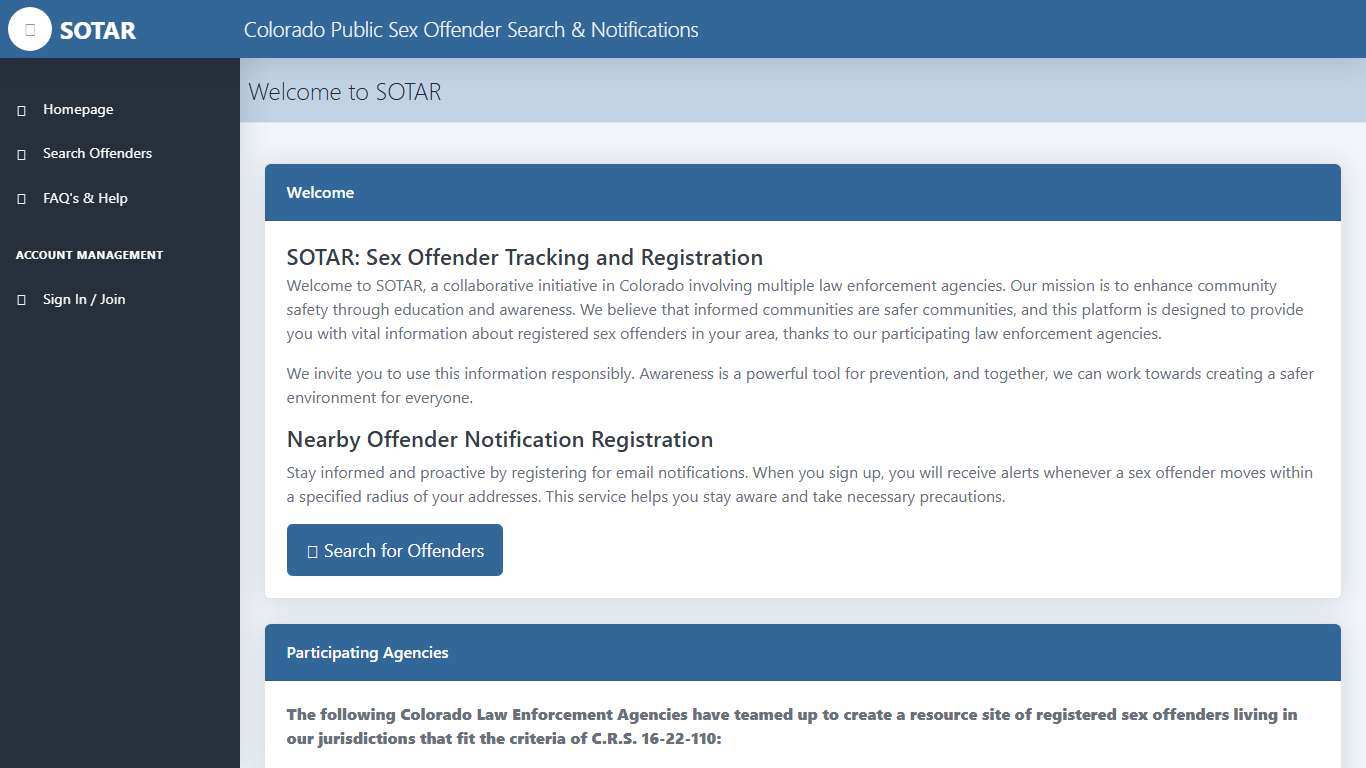Click the icon beside Homepage in sidebar
This screenshot has width=1366, height=768.
[22, 110]
